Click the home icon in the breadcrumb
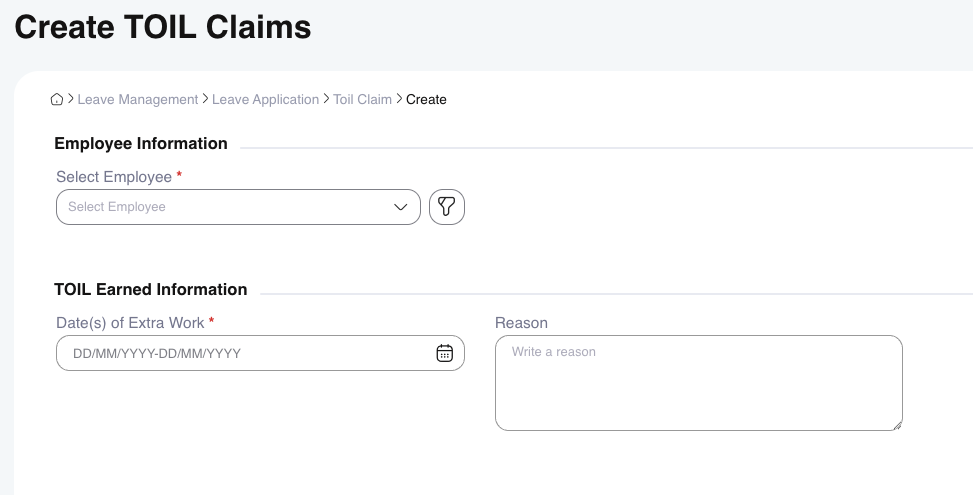The image size is (973, 495). pos(57,99)
